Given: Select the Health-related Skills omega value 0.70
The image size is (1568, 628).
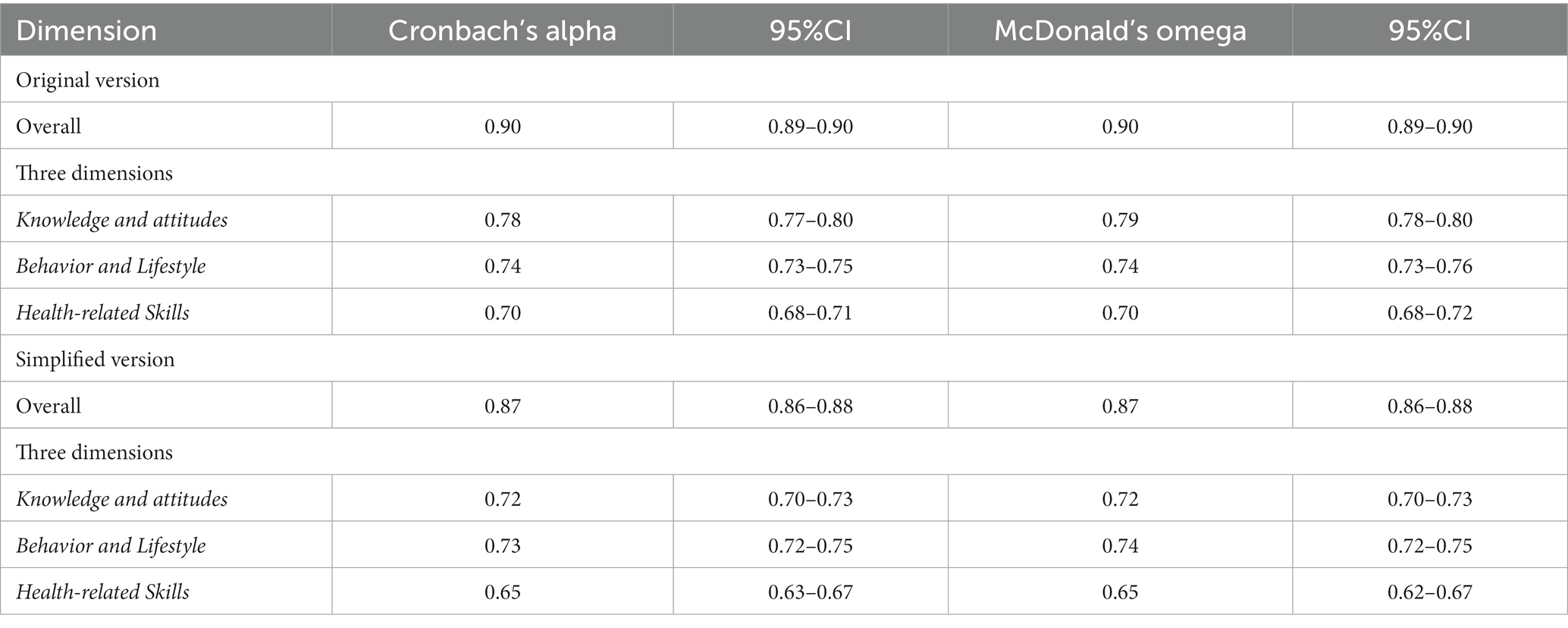Looking at the screenshot, I should click(1120, 312).
